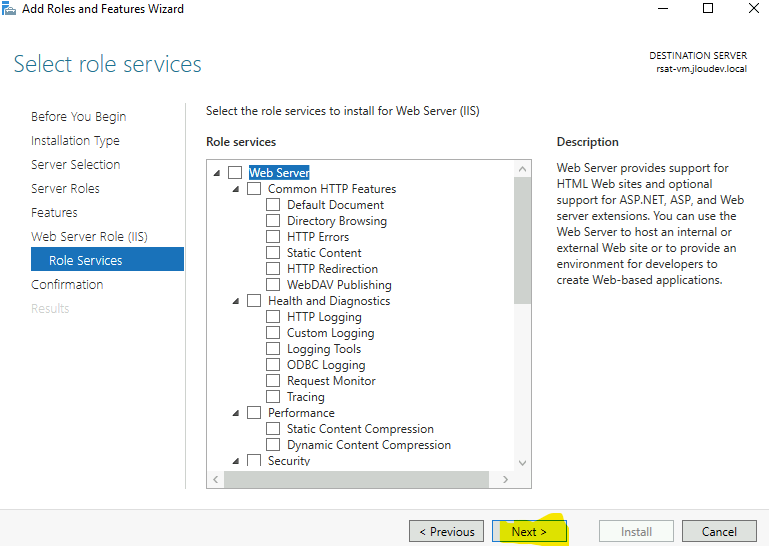769x551 pixels.
Task: Close the Add Roles and Features Wizard
Action: point(754,8)
